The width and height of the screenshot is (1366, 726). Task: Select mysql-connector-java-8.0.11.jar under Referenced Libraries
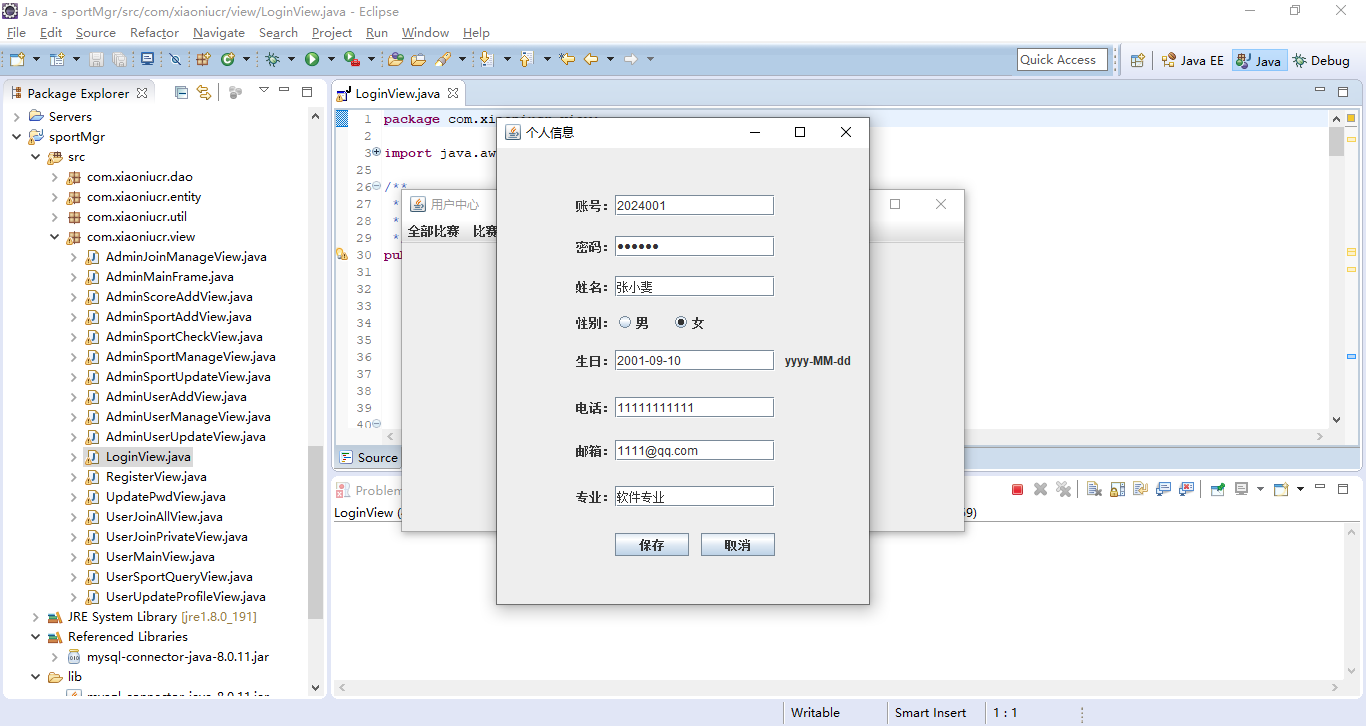[x=177, y=657]
